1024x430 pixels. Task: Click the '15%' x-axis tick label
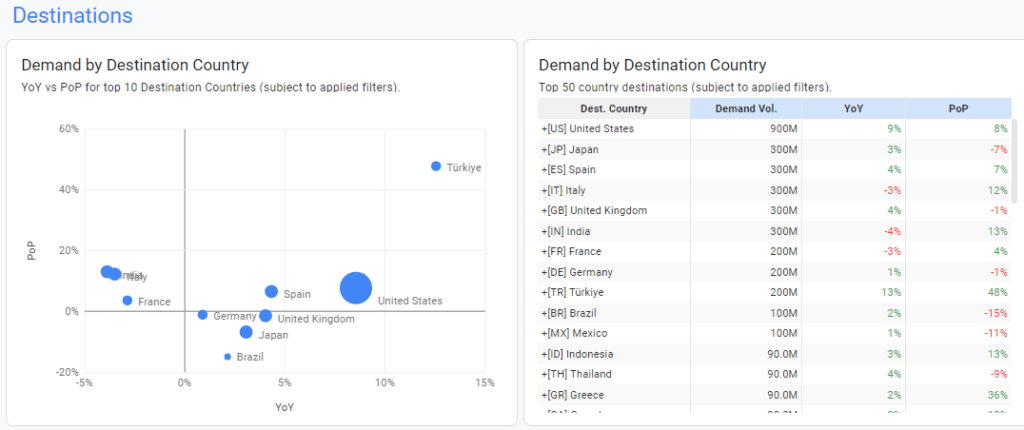[x=484, y=382]
